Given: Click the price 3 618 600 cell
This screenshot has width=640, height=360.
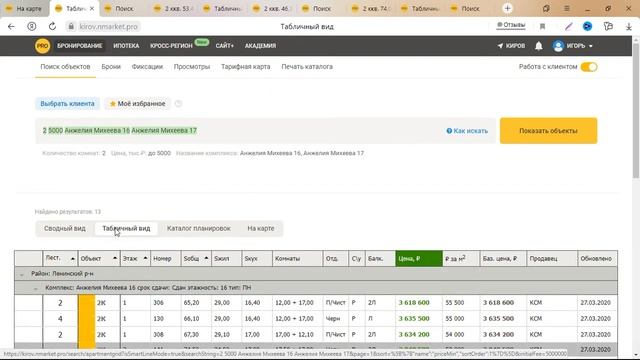Looking at the screenshot, I should pos(419,303).
